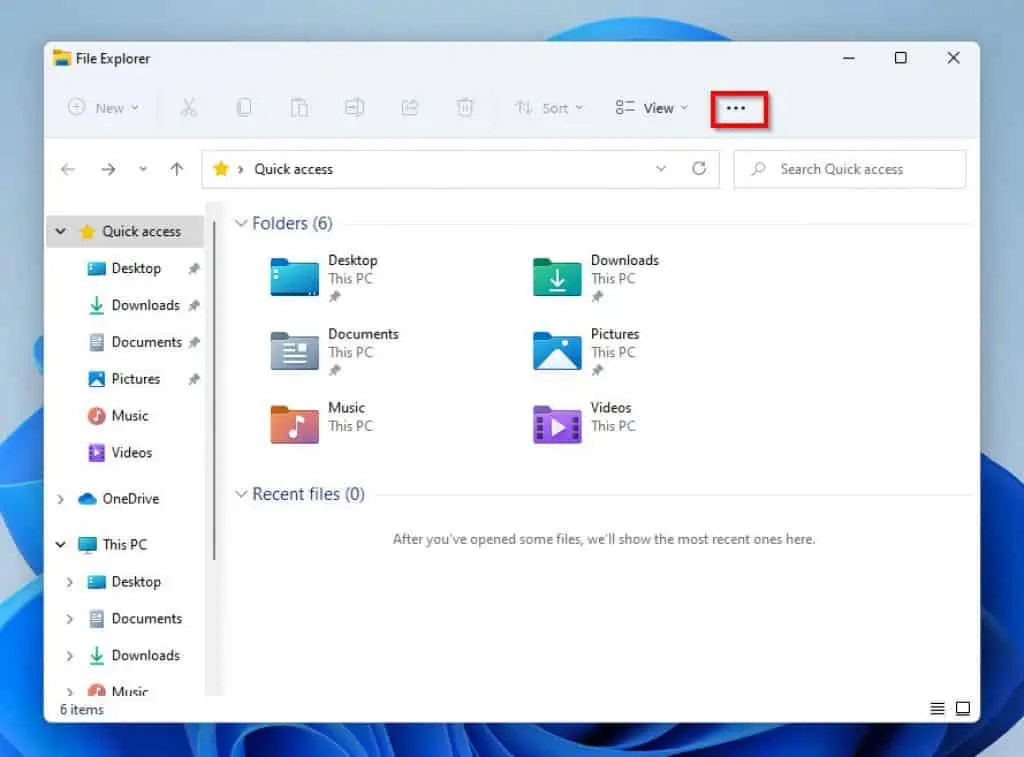The height and width of the screenshot is (757, 1024).
Task: Go up one directory level
Action: (x=176, y=169)
